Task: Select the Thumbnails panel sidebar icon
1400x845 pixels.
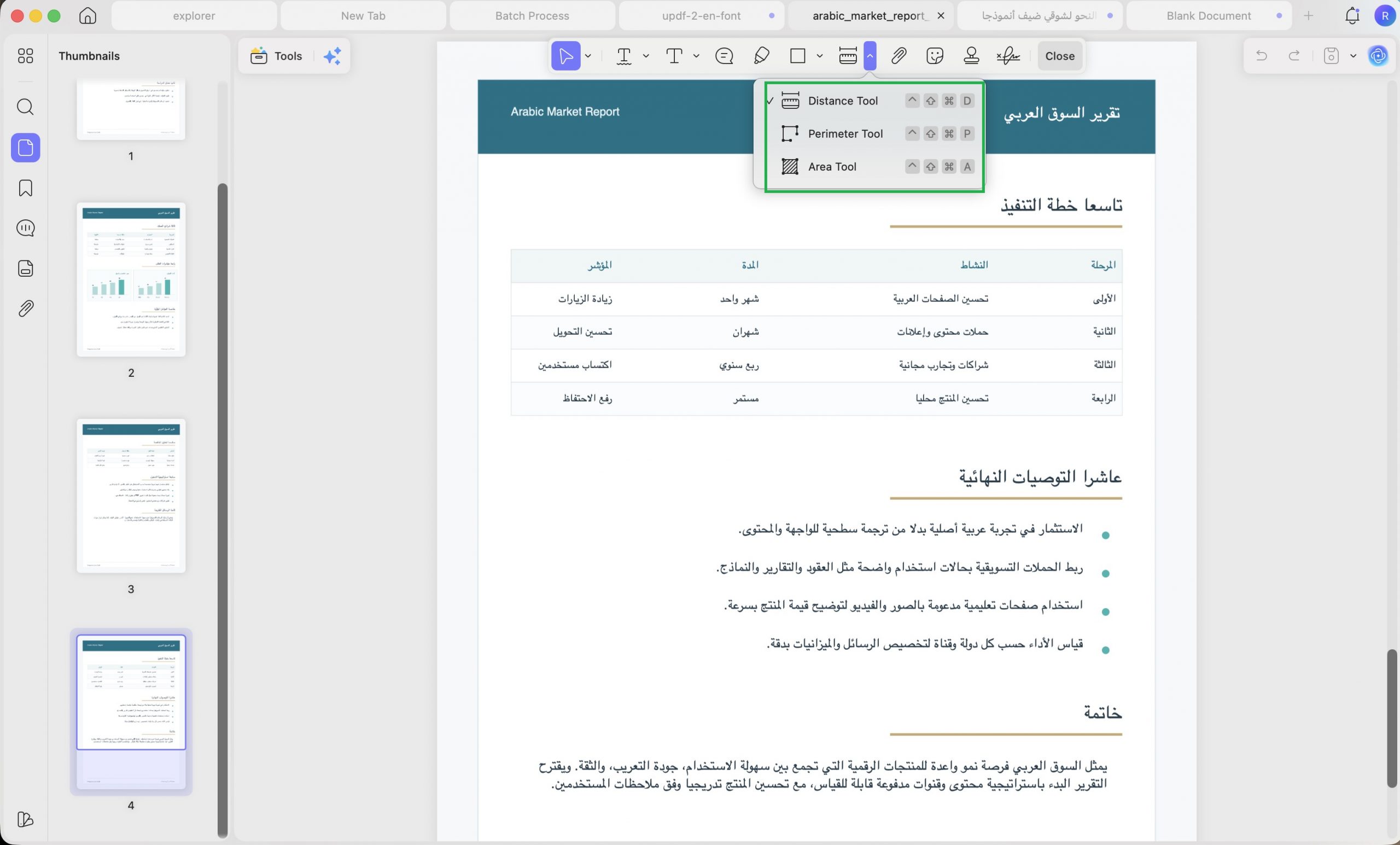Action: (26, 148)
